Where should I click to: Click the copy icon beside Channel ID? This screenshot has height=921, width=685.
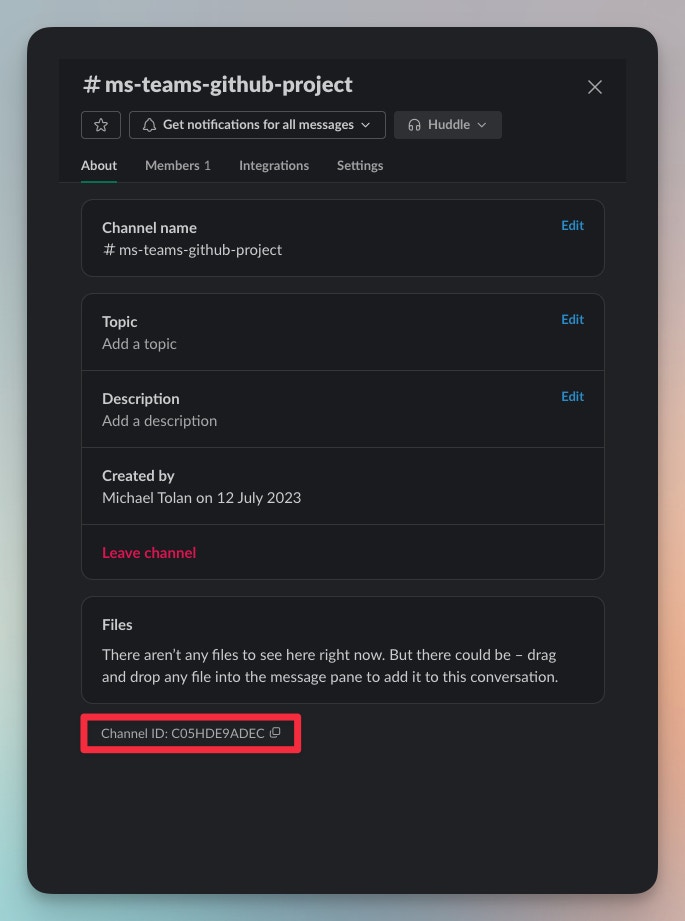[x=275, y=733]
